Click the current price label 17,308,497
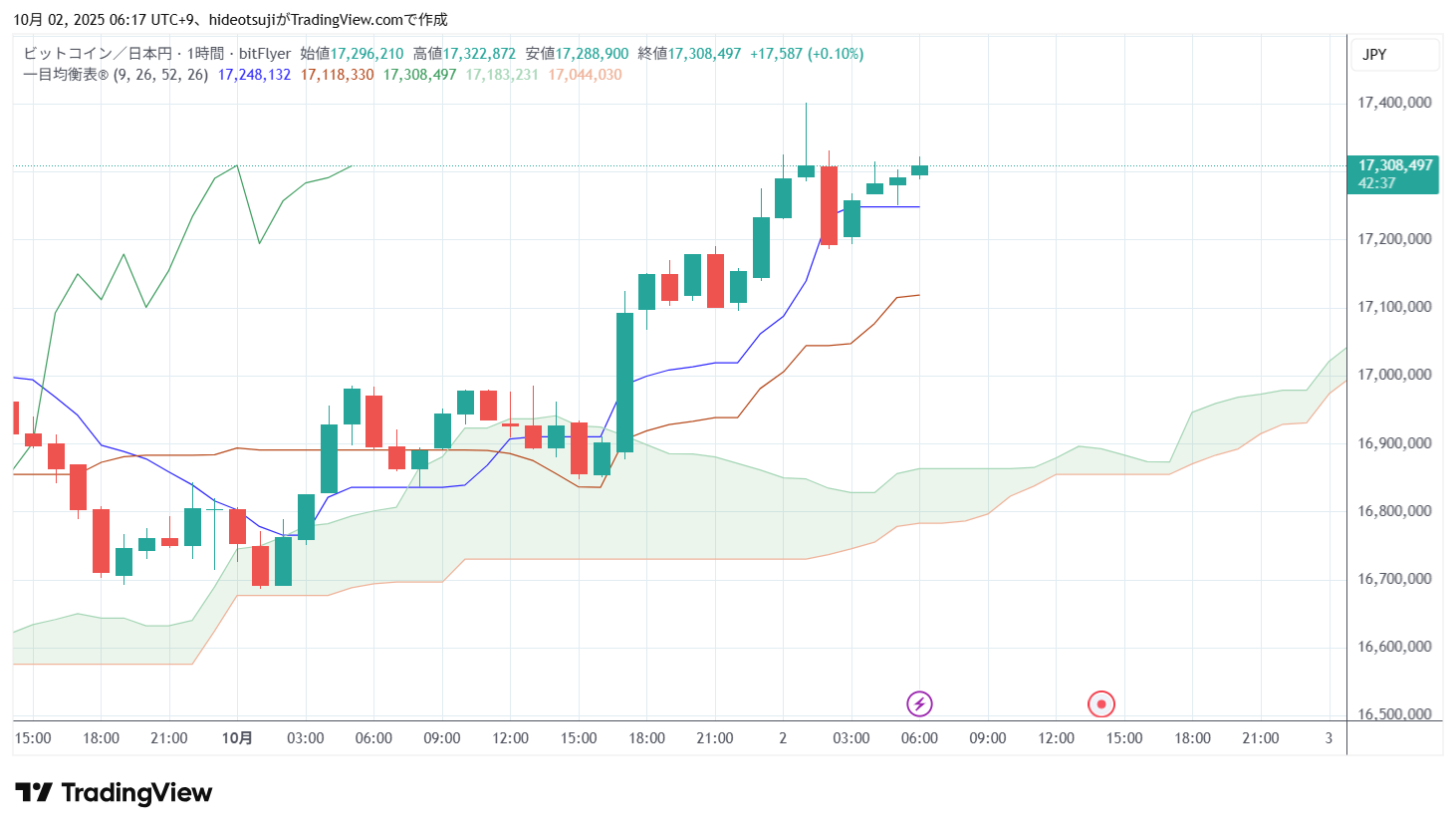Image resolution: width=1456 pixels, height=830 pixels. [x=1394, y=165]
